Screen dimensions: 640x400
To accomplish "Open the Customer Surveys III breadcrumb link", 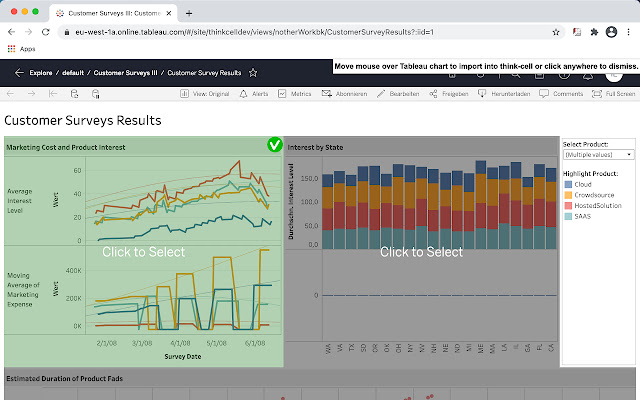I will pyautogui.click(x=125, y=73).
